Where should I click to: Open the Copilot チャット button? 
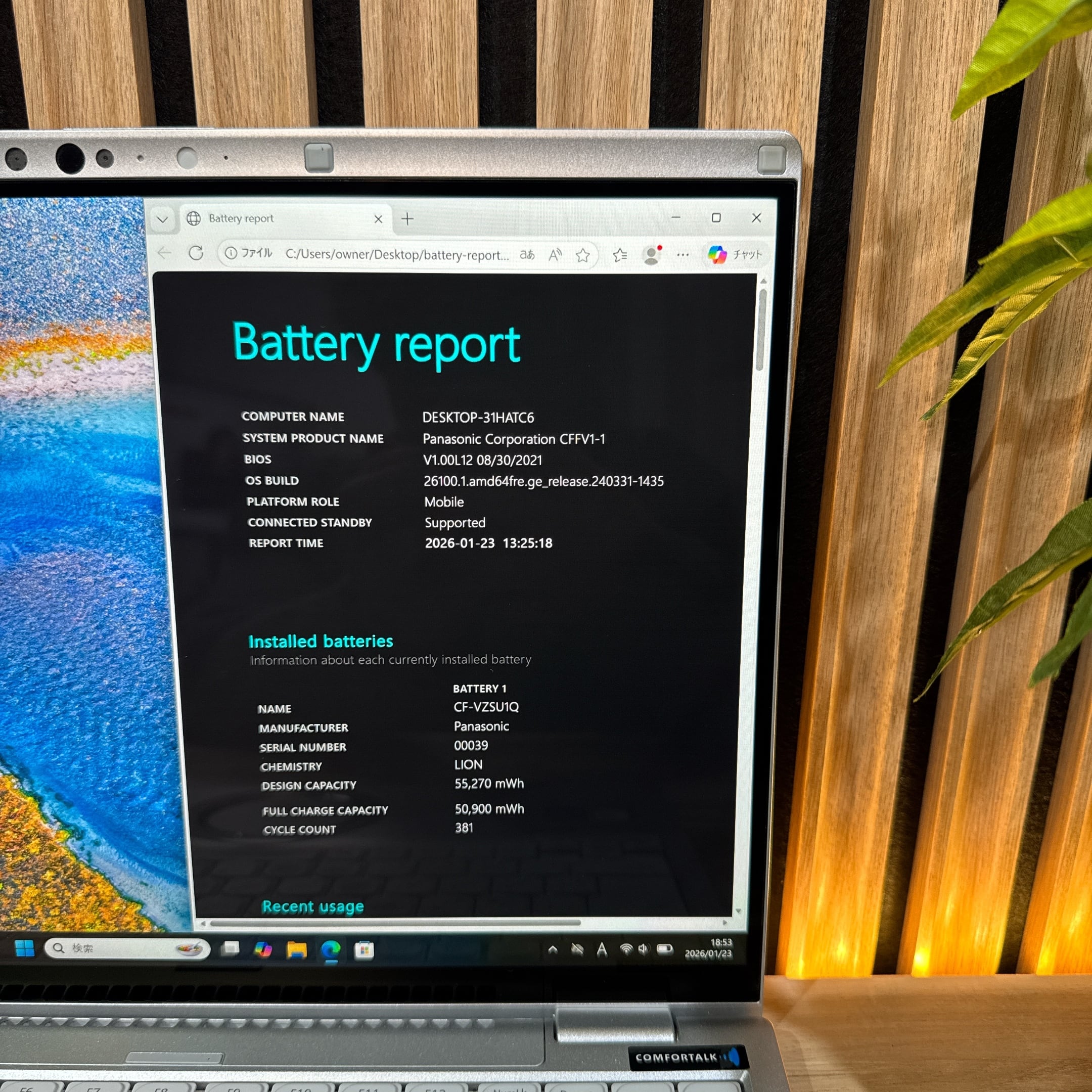pyautogui.click(x=736, y=255)
